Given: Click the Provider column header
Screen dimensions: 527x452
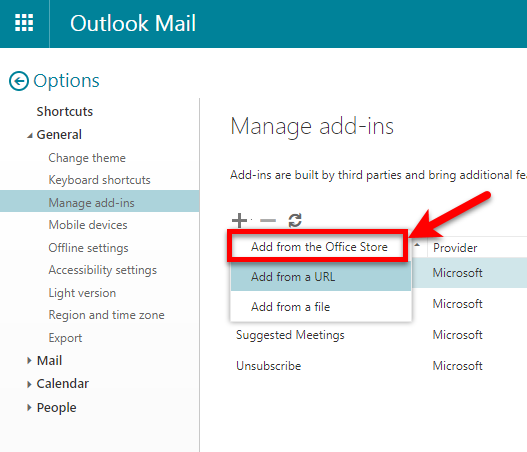Looking at the screenshot, I should (455, 248).
